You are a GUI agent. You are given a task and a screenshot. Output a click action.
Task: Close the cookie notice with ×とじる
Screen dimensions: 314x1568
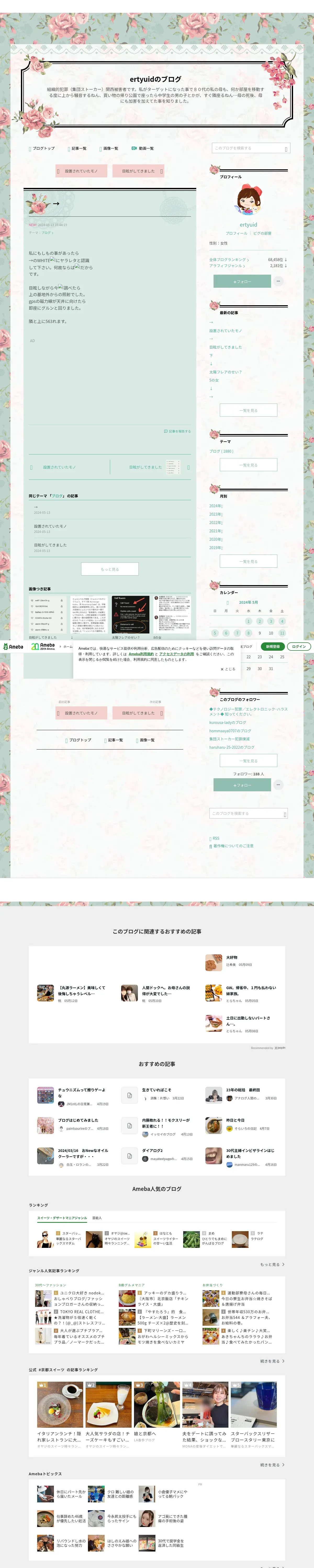coord(228,669)
